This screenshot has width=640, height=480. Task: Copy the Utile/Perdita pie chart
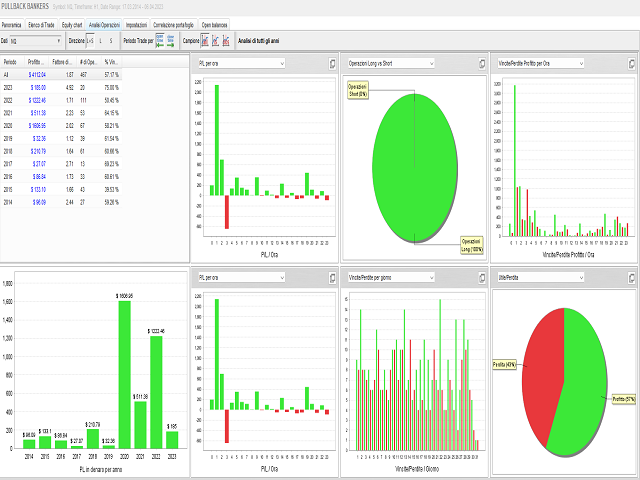(x=632, y=275)
